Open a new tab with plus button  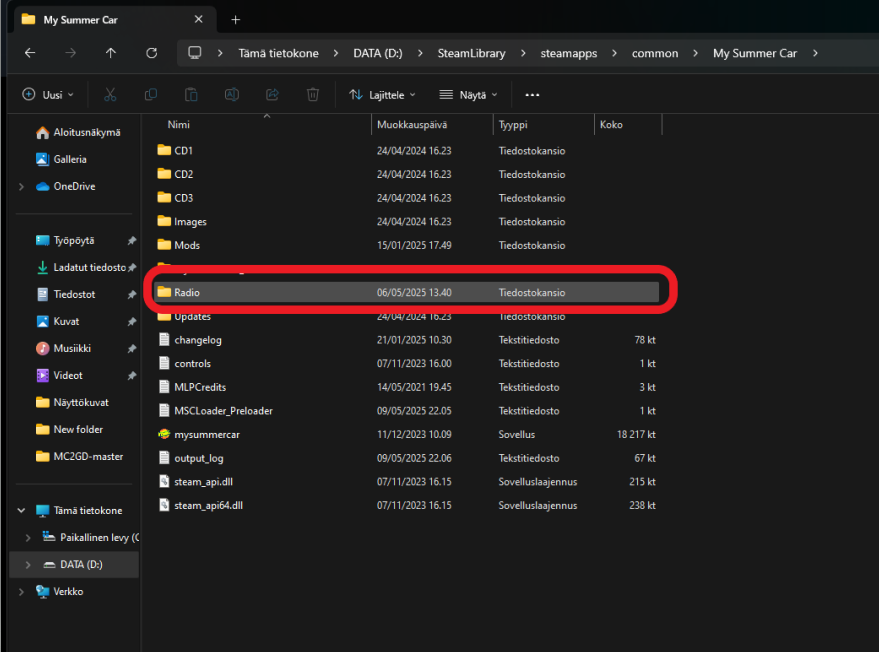coord(235,20)
